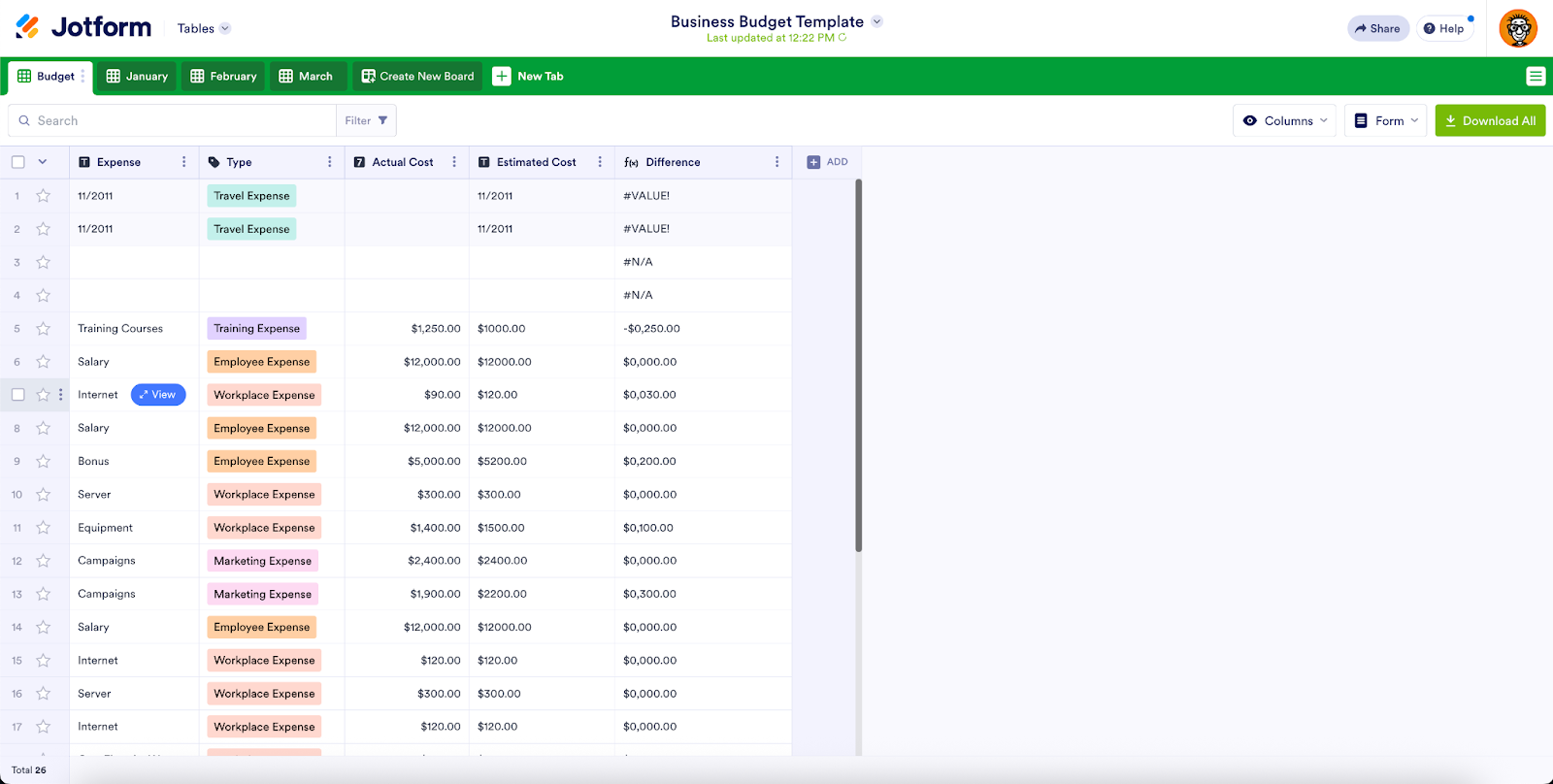This screenshot has width=1553, height=784.
Task: Click the Jotform logo icon
Action: point(27,27)
